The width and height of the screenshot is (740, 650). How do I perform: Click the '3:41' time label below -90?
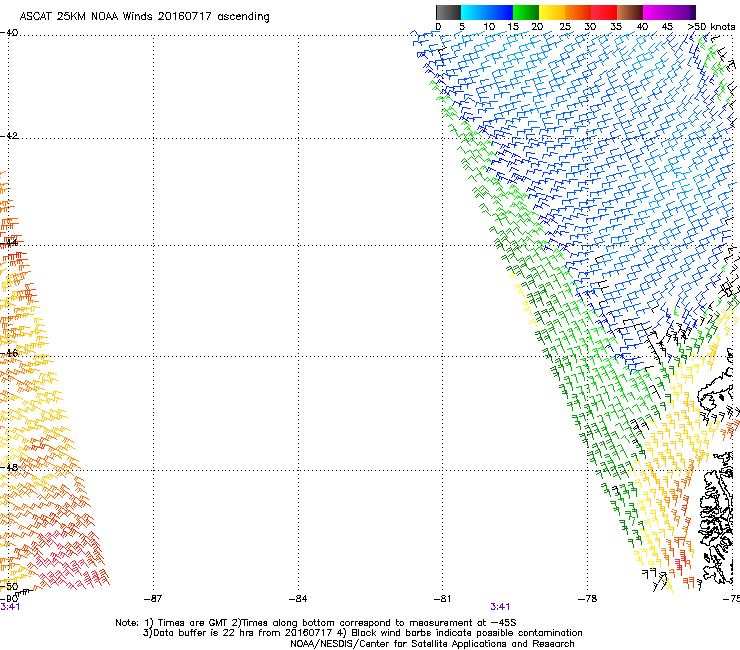pyautogui.click(x=10, y=607)
